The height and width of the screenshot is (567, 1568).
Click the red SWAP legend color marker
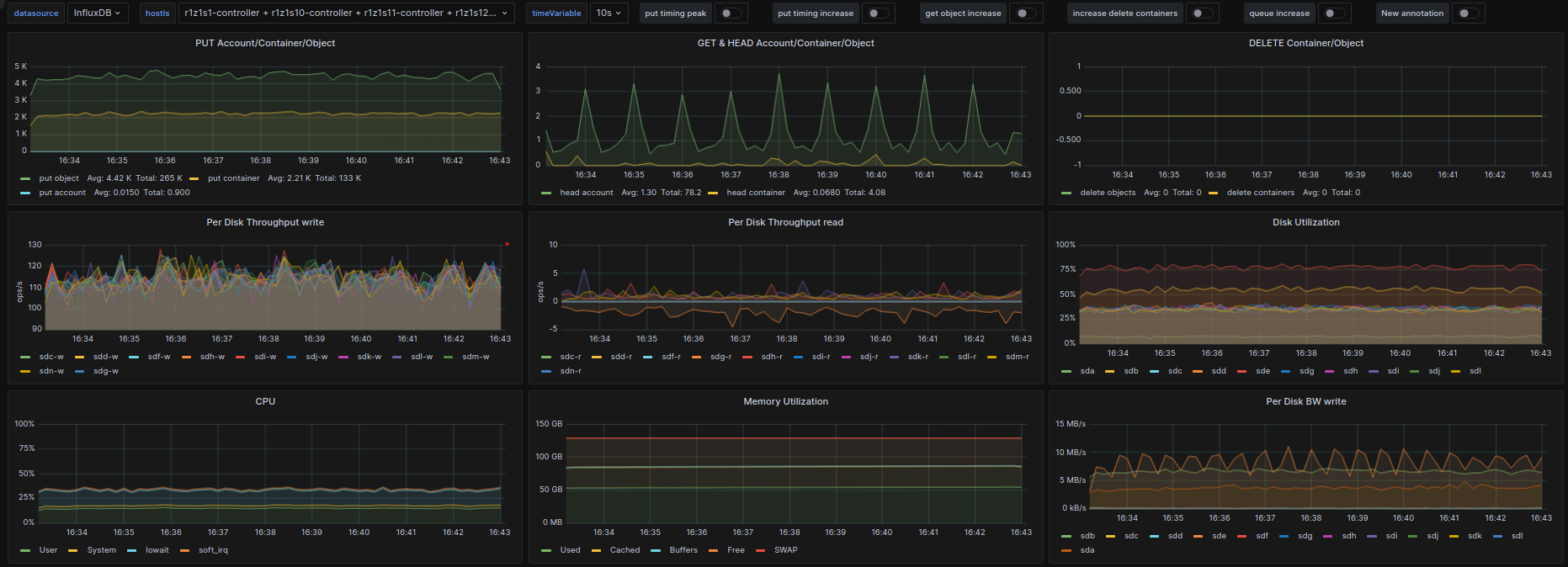coord(761,551)
